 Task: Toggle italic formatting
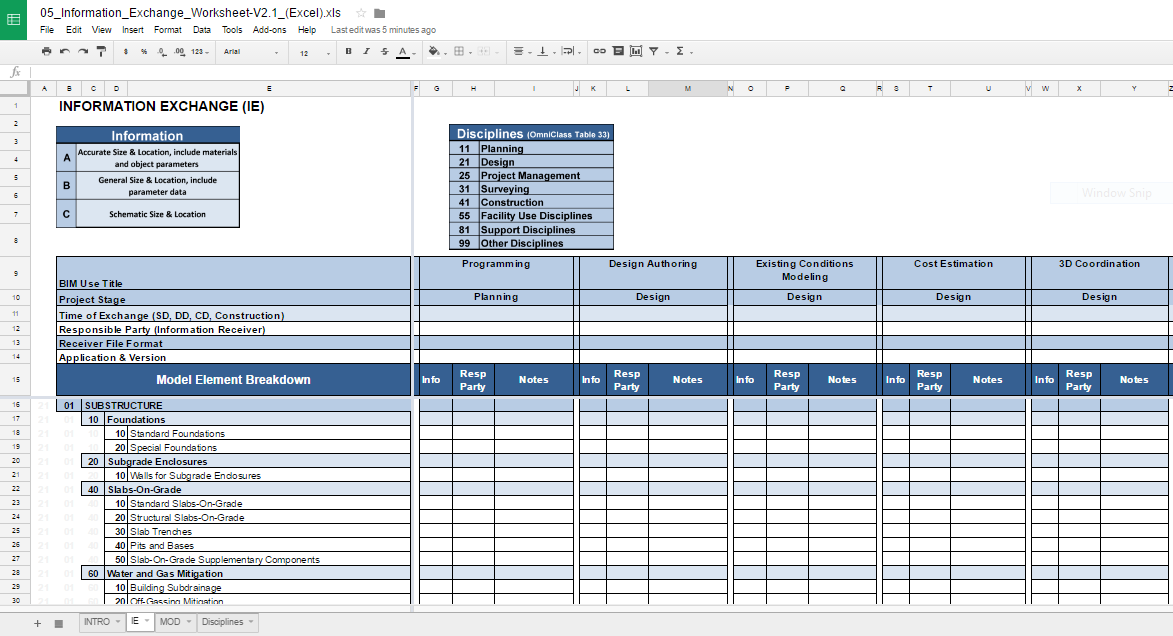tap(366, 51)
